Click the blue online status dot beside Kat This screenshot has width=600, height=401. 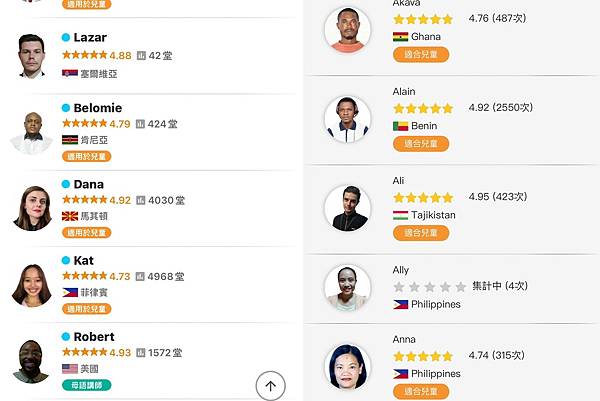coord(66,261)
